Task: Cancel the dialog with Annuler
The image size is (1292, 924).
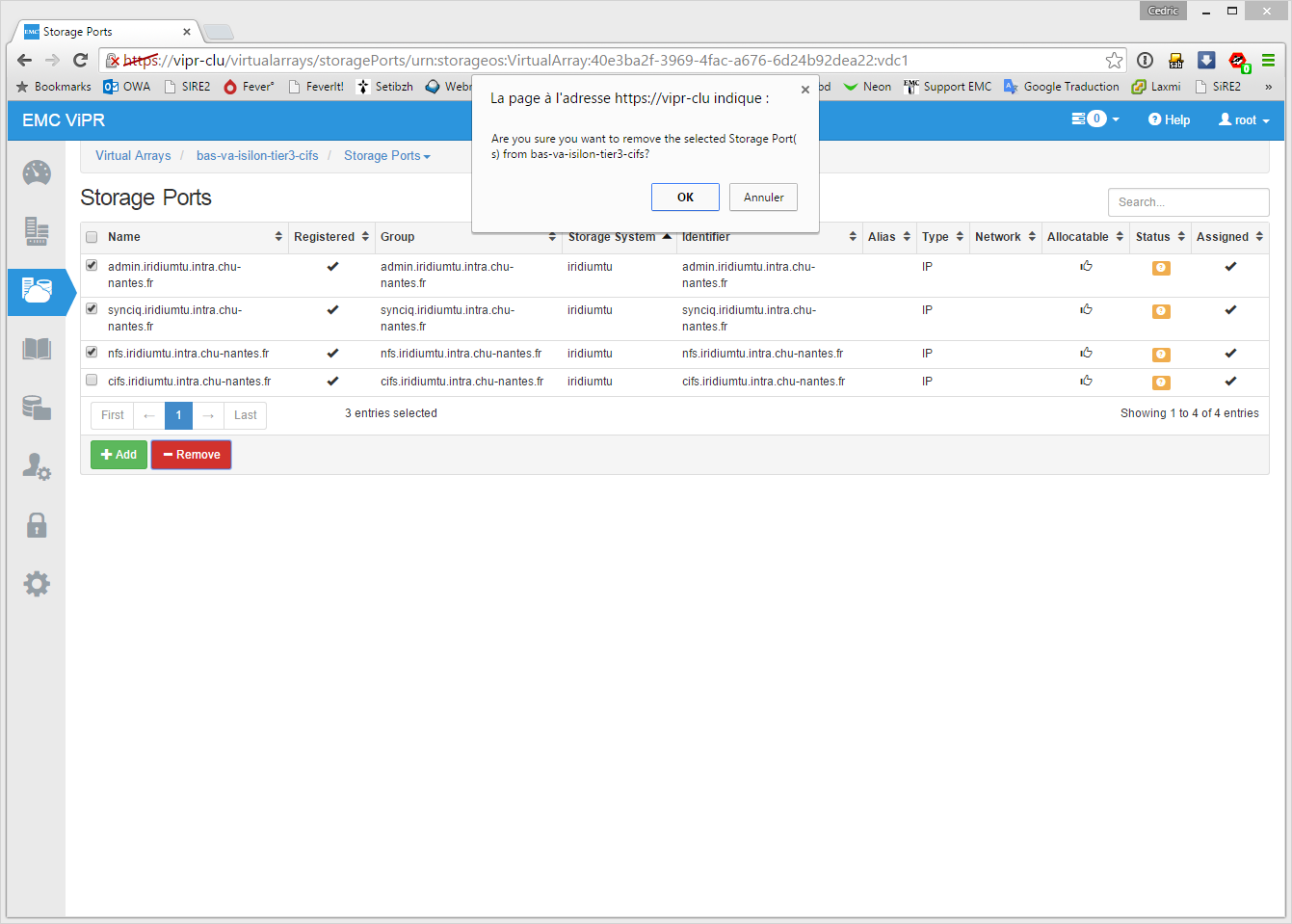Action: 763,198
